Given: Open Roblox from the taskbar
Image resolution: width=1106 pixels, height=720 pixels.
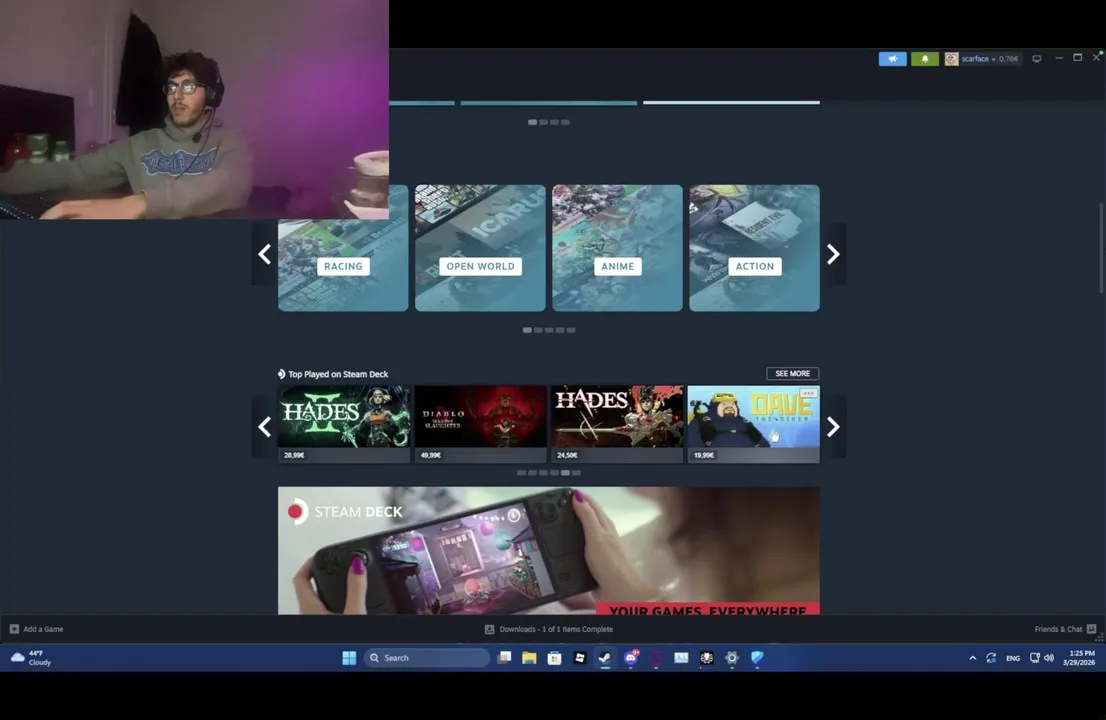Looking at the screenshot, I should tap(580, 658).
